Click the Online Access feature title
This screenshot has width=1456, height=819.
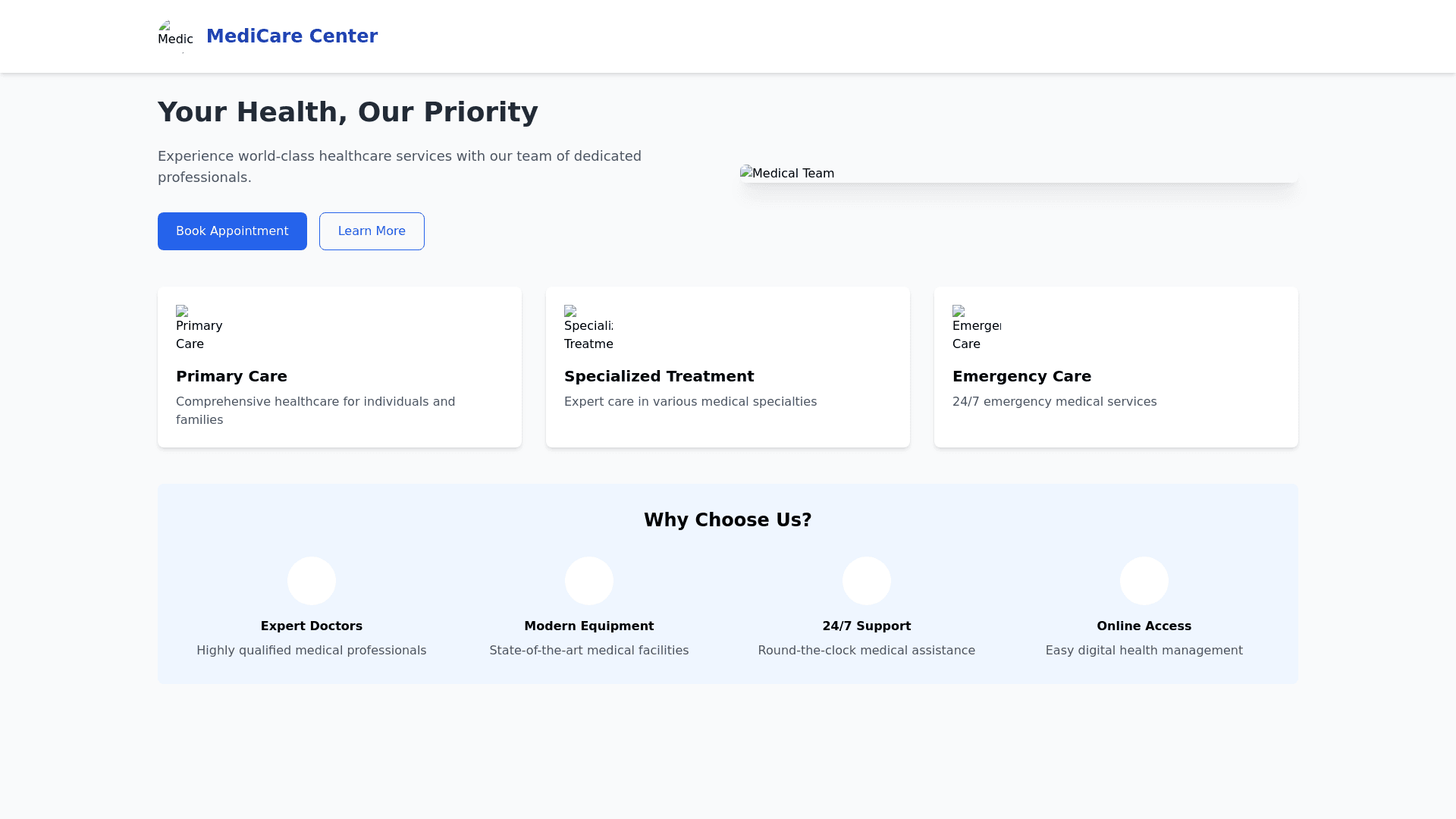(x=1144, y=626)
